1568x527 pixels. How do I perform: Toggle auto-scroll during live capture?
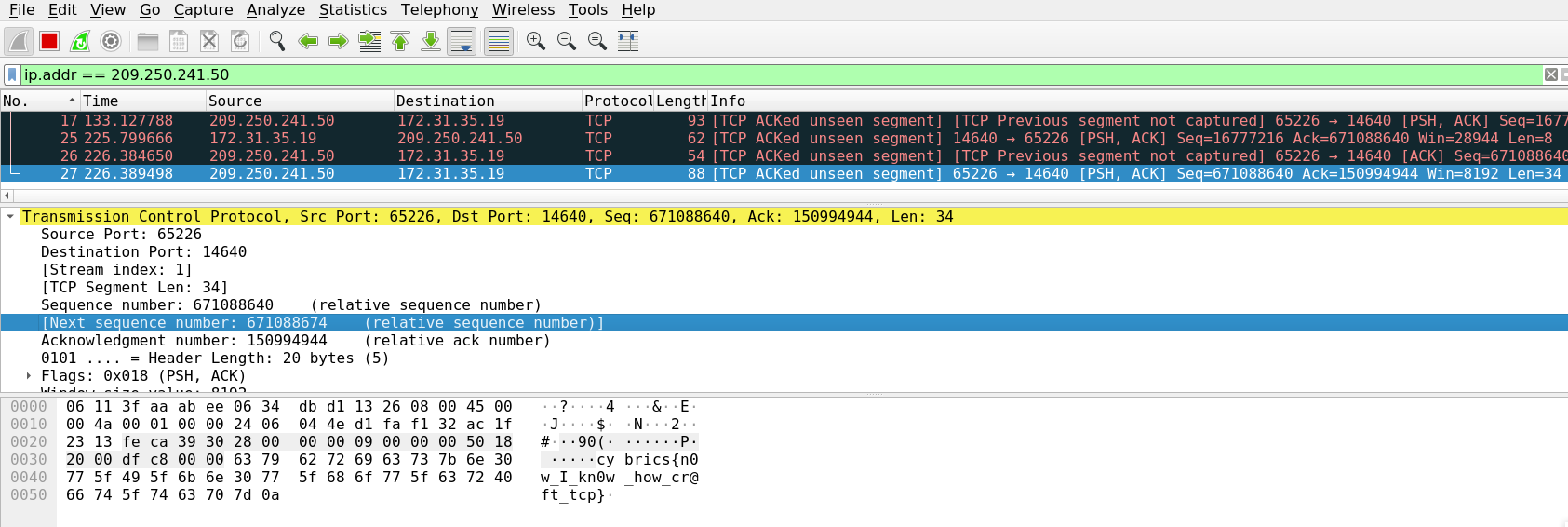462,41
